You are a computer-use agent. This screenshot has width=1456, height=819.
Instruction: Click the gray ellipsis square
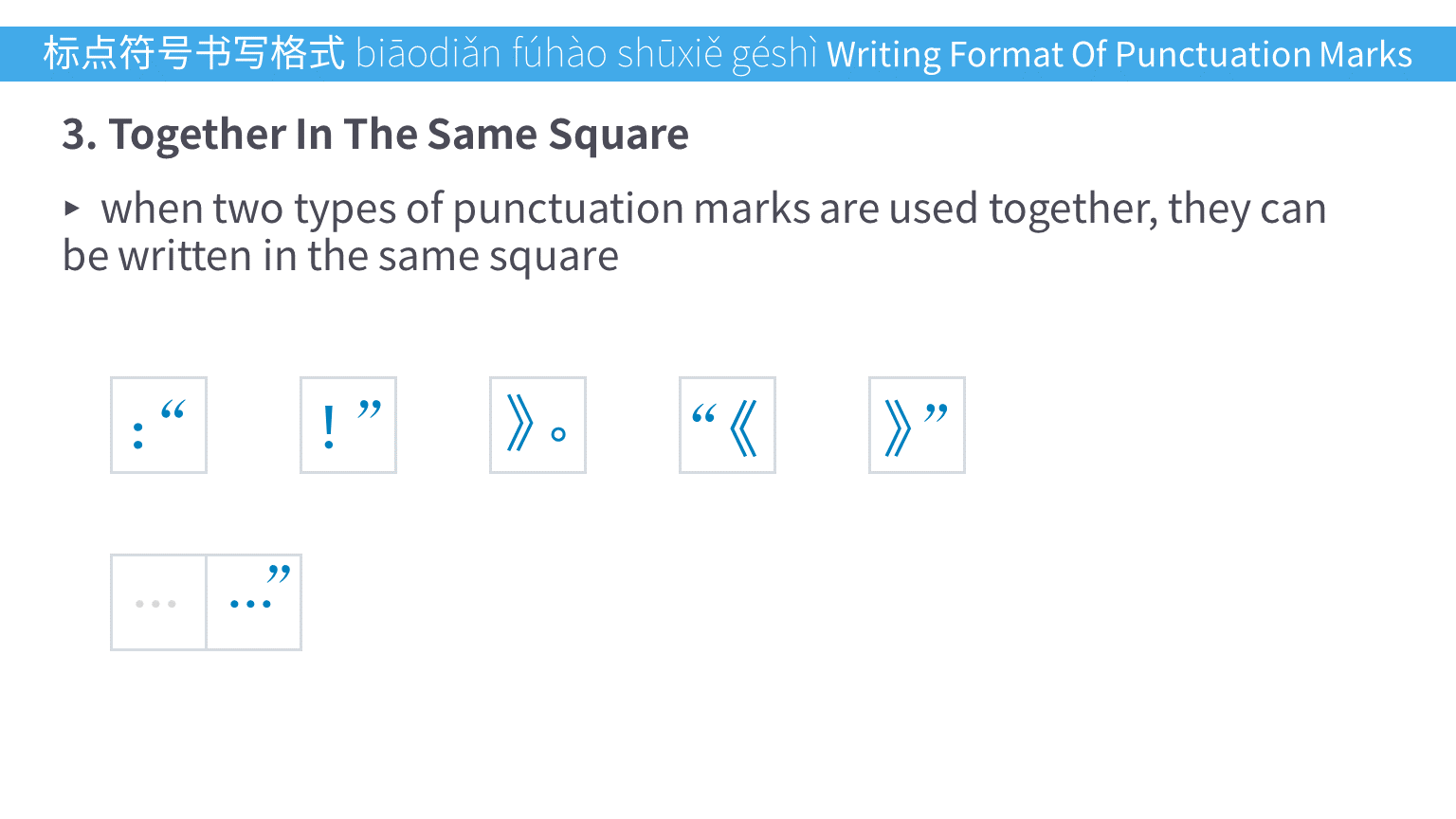(158, 602)
